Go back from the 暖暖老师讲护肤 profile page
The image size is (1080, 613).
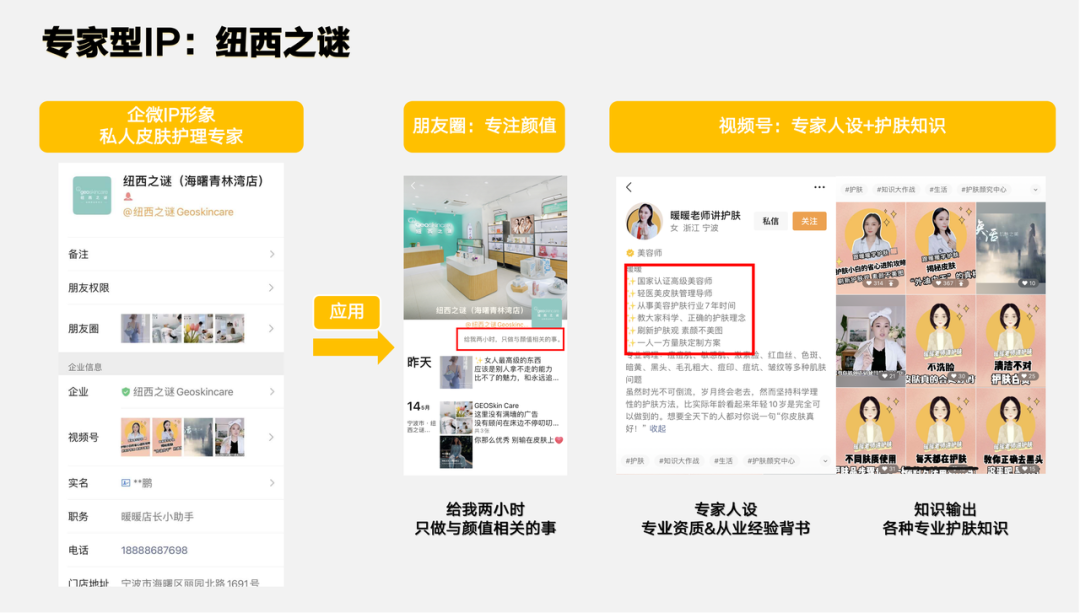629,187
